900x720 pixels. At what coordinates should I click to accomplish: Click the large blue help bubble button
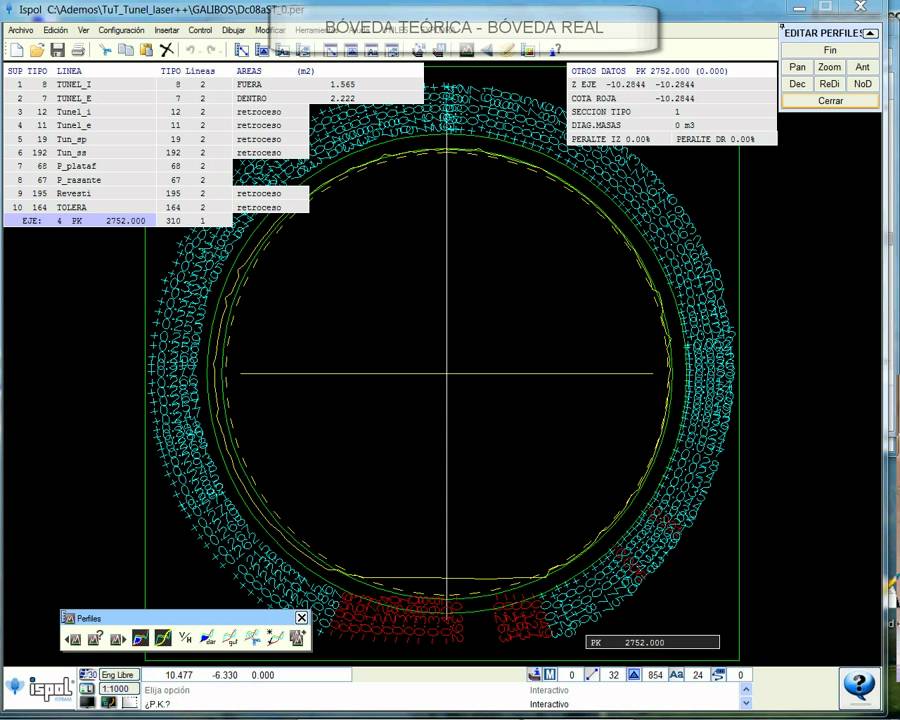(859, 687)
